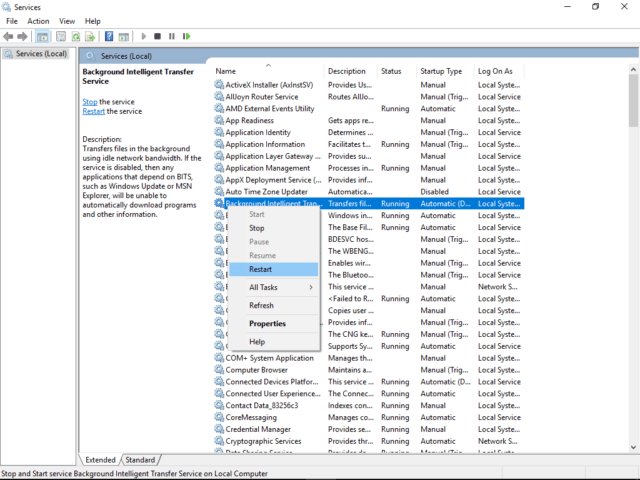Choose Refresh in the context menu
The image size is (640, 480).
273,305
